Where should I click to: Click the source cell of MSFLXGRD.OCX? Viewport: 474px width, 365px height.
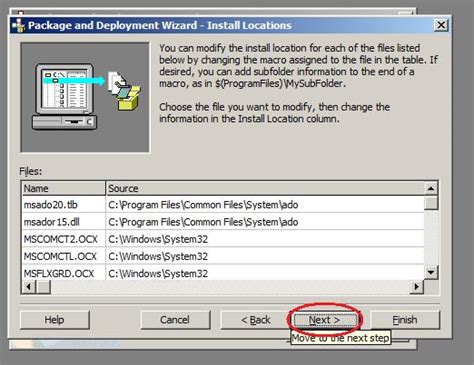265,273
